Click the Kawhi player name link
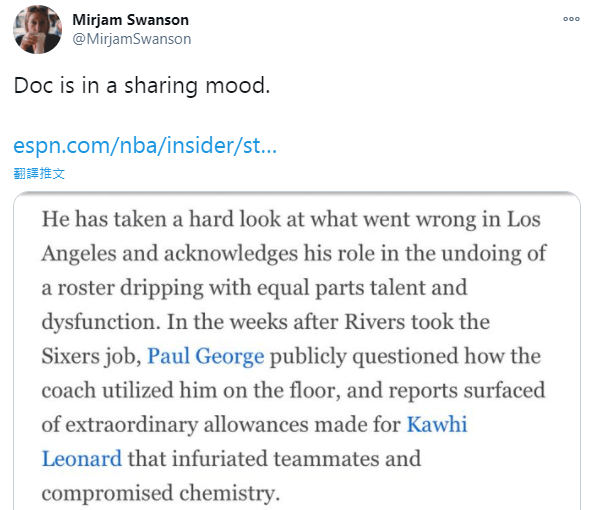 pyautogui.click(x=437, y=424)
